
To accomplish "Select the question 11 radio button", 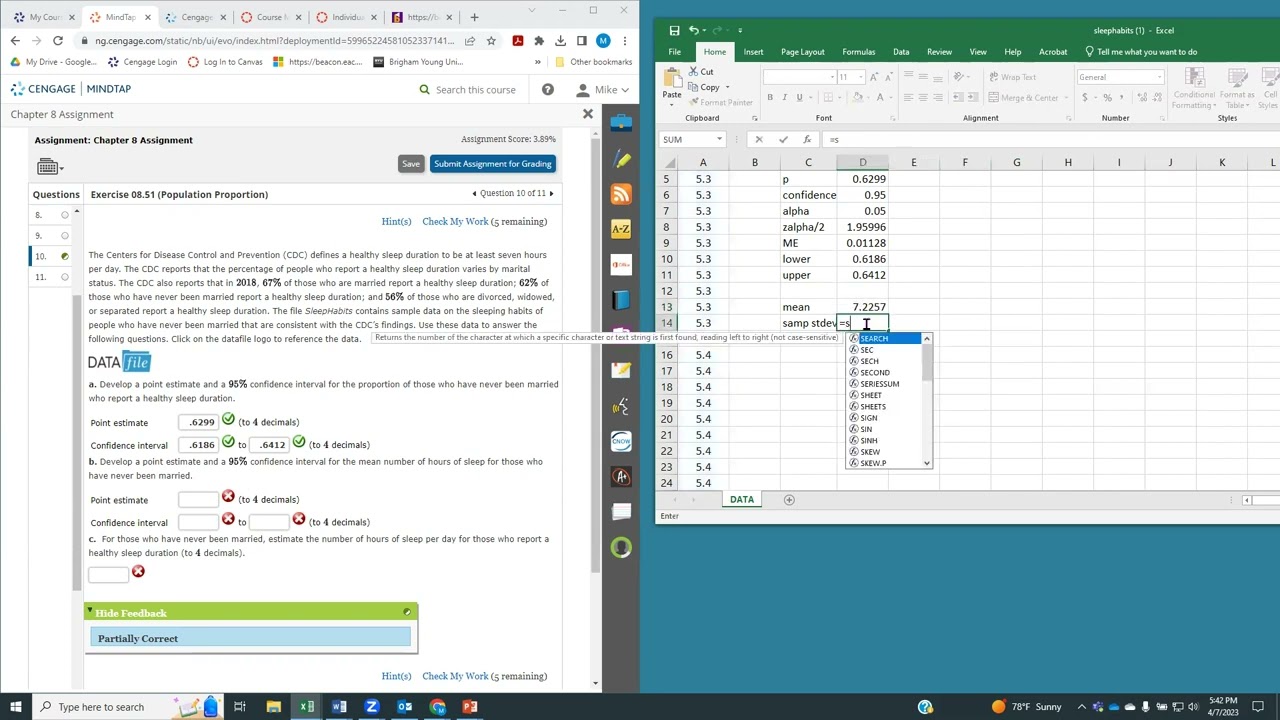I will [x=65, y=277].
